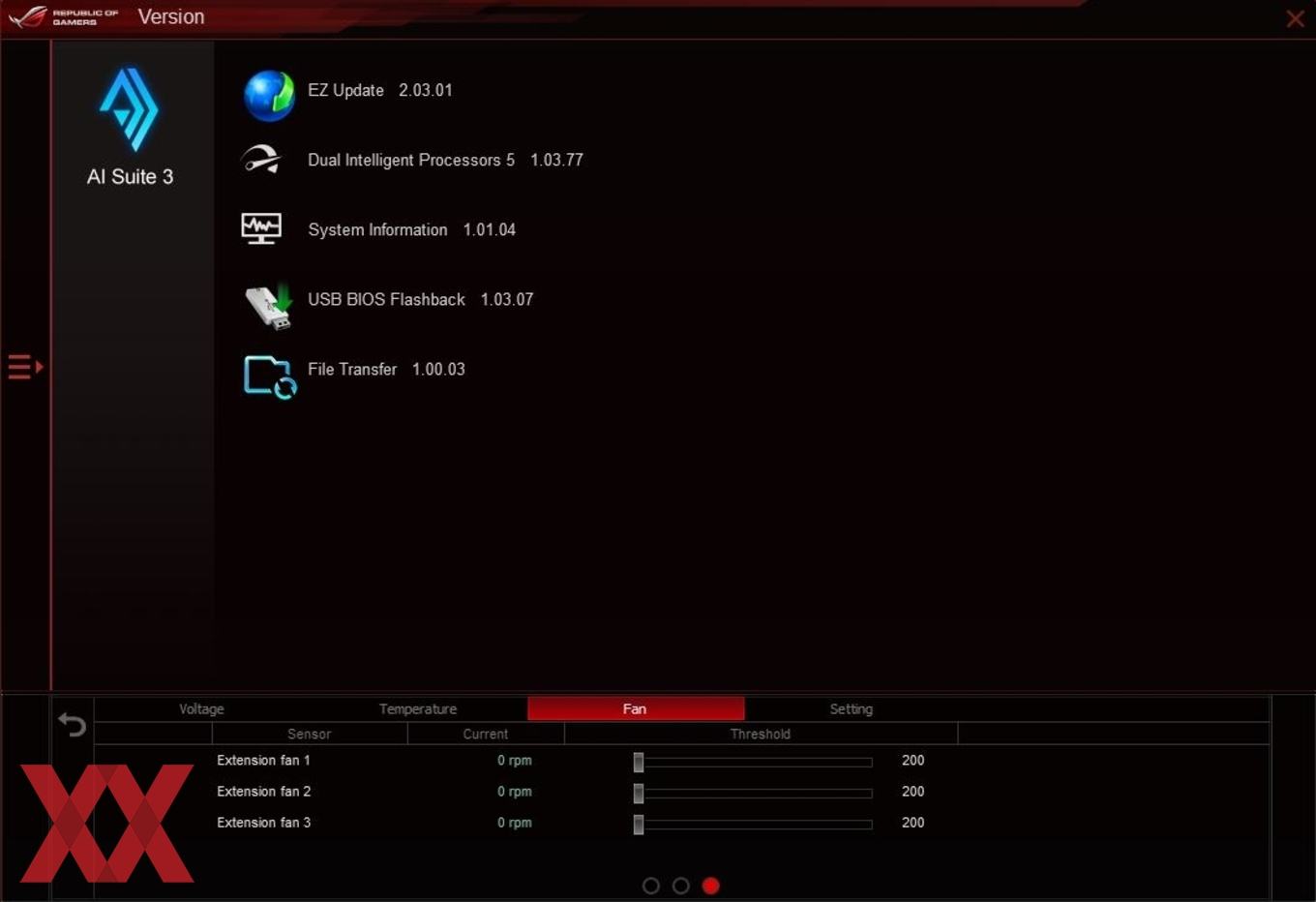Select the third red page dot
Viewport: 1316px width, 902px height.
711,886
